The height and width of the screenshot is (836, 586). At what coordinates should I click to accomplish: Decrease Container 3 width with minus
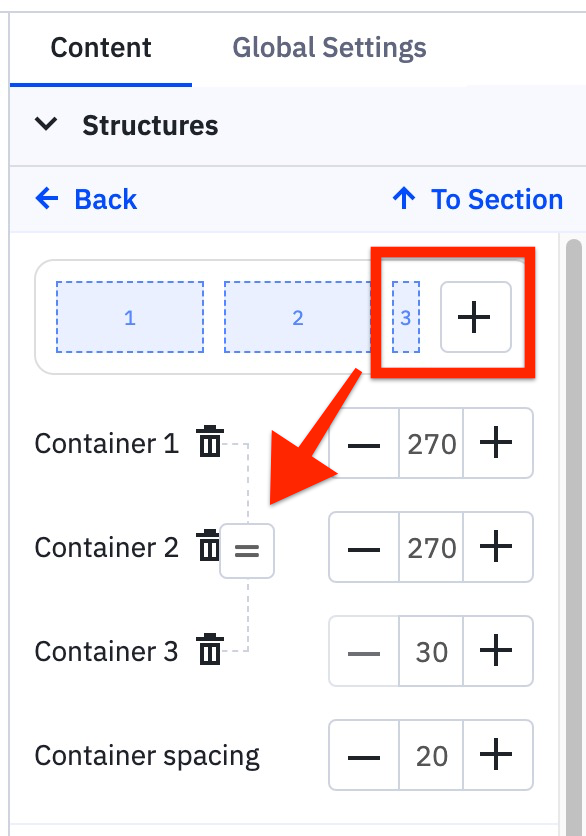(x=363, y=651)
